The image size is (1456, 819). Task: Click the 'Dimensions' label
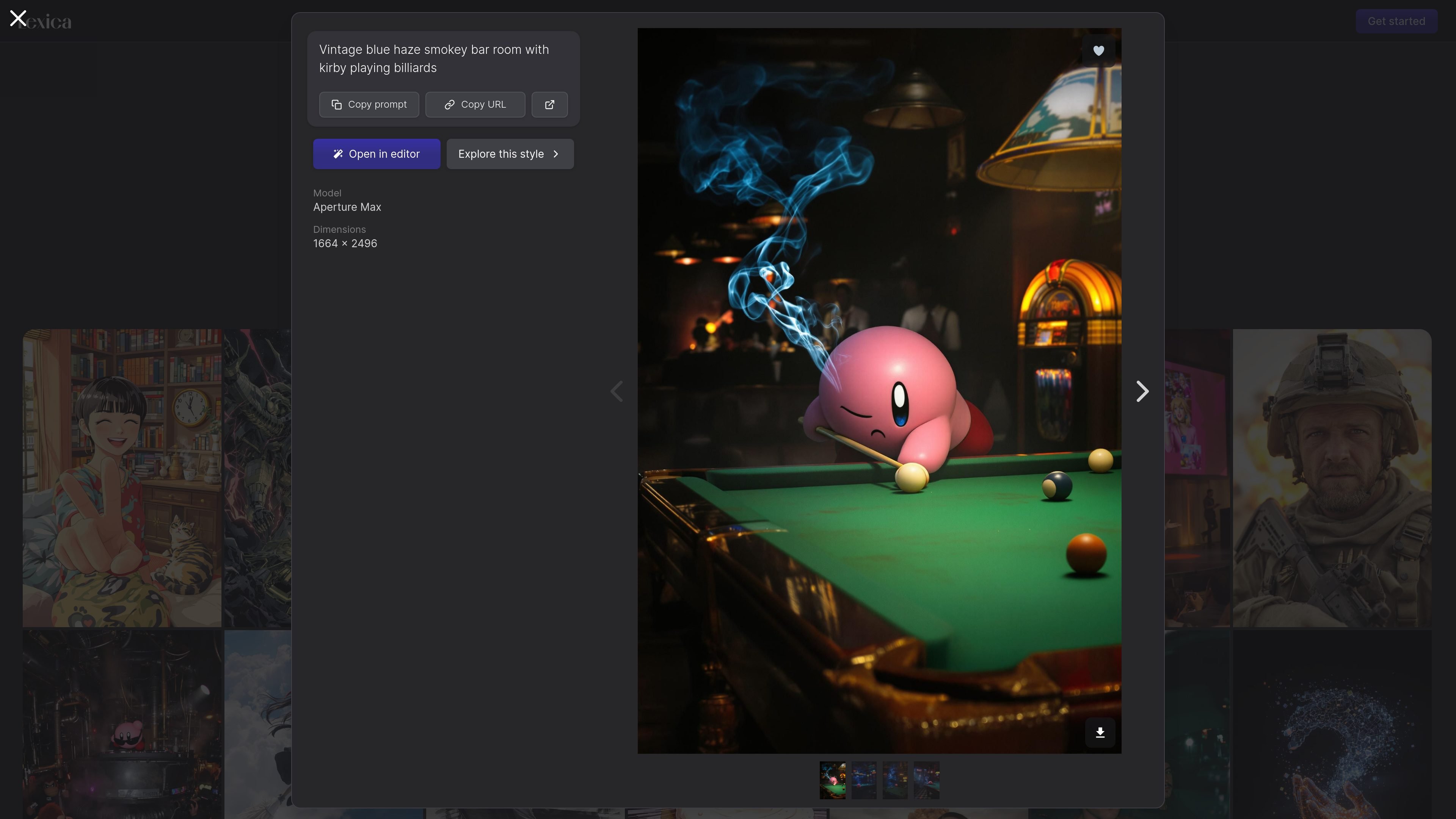(339, 229)
